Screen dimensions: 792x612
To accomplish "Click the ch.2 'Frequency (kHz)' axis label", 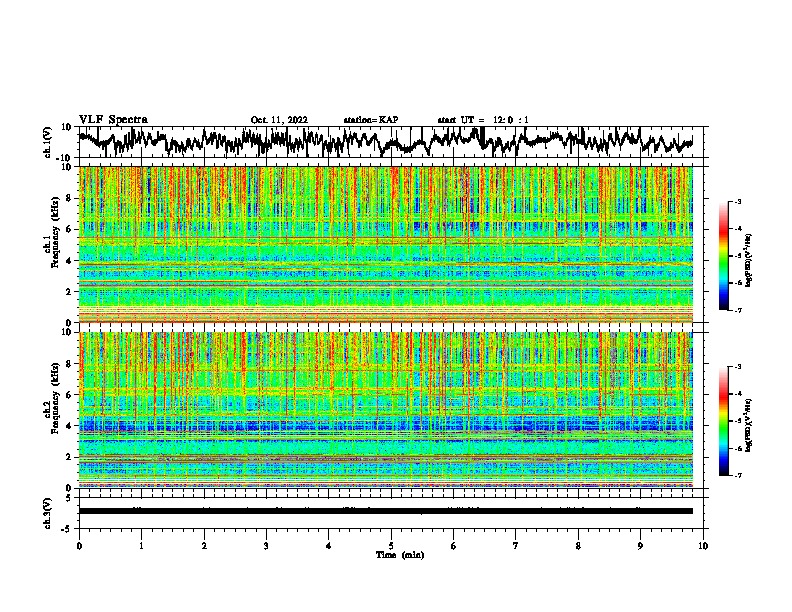I will [x=55, y=398].
